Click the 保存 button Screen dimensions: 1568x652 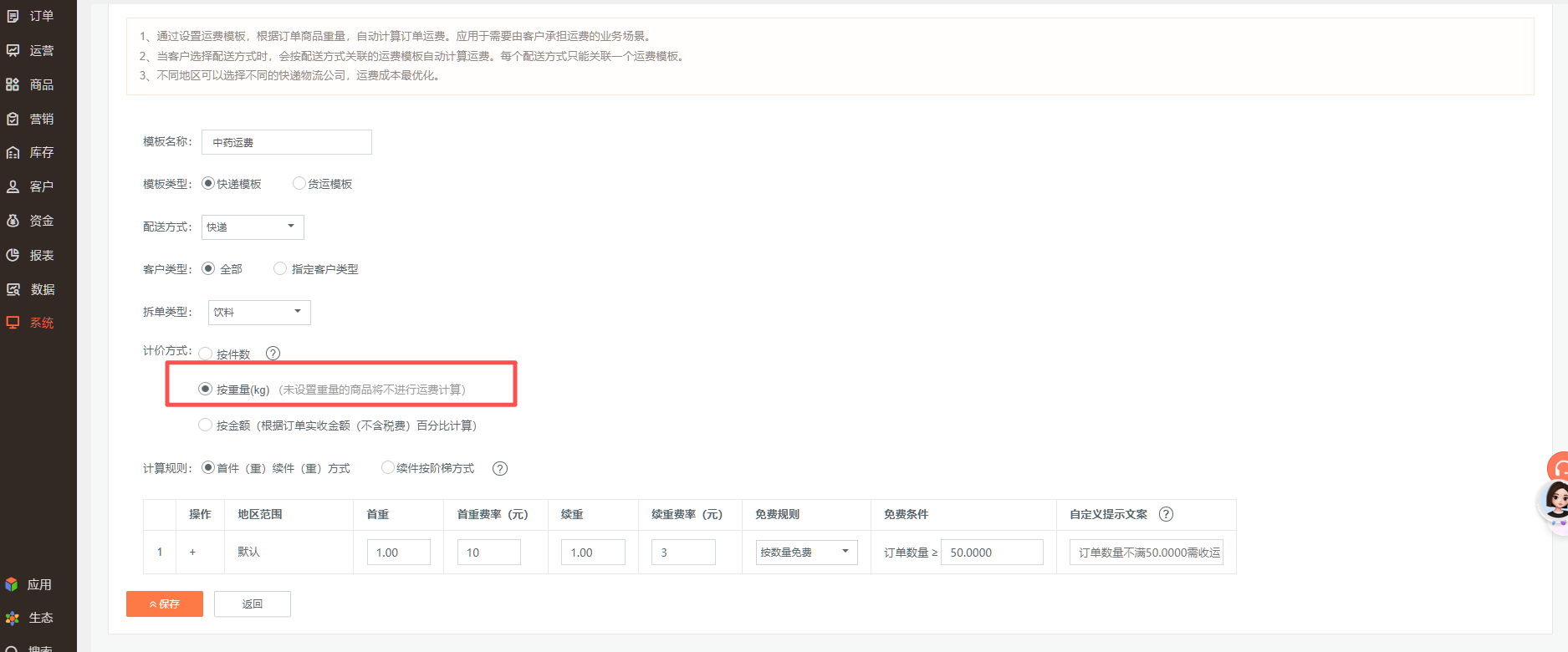click(165, 604)
